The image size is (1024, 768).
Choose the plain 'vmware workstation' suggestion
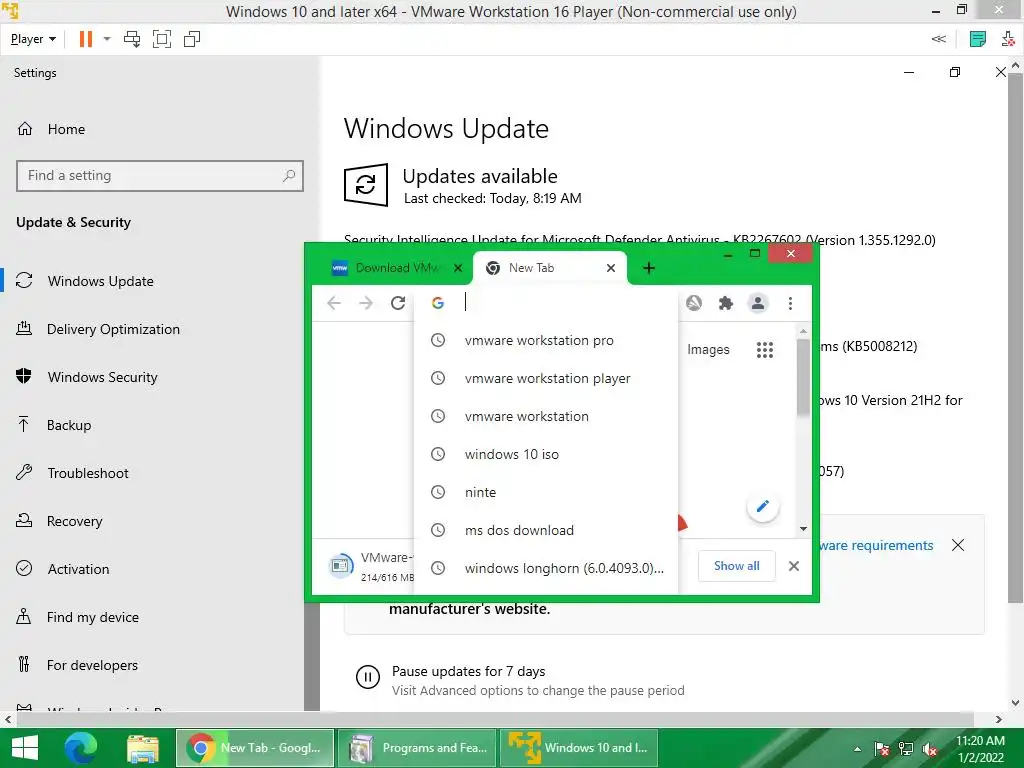pos(546,416)
